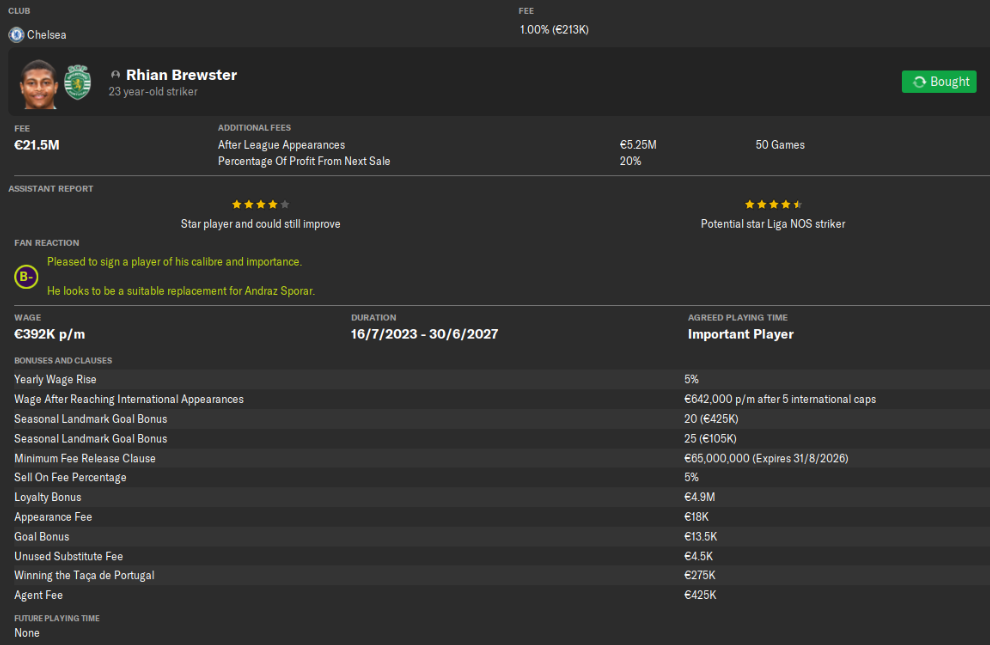Click the Chelsea club badge icon
990x645 pixels.
16,34
